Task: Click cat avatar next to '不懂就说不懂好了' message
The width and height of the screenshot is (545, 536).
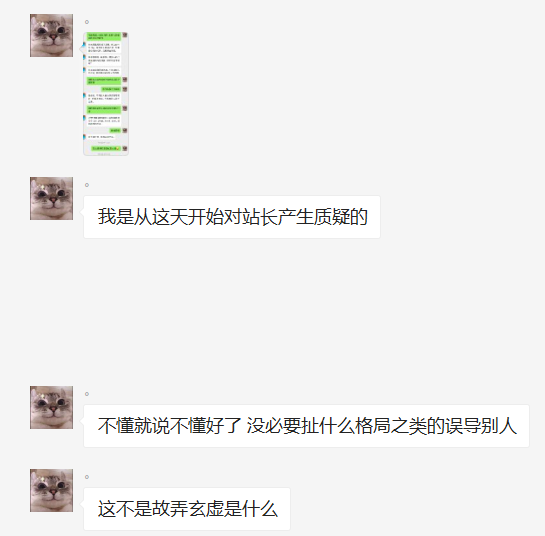Action: click(51, 407)
